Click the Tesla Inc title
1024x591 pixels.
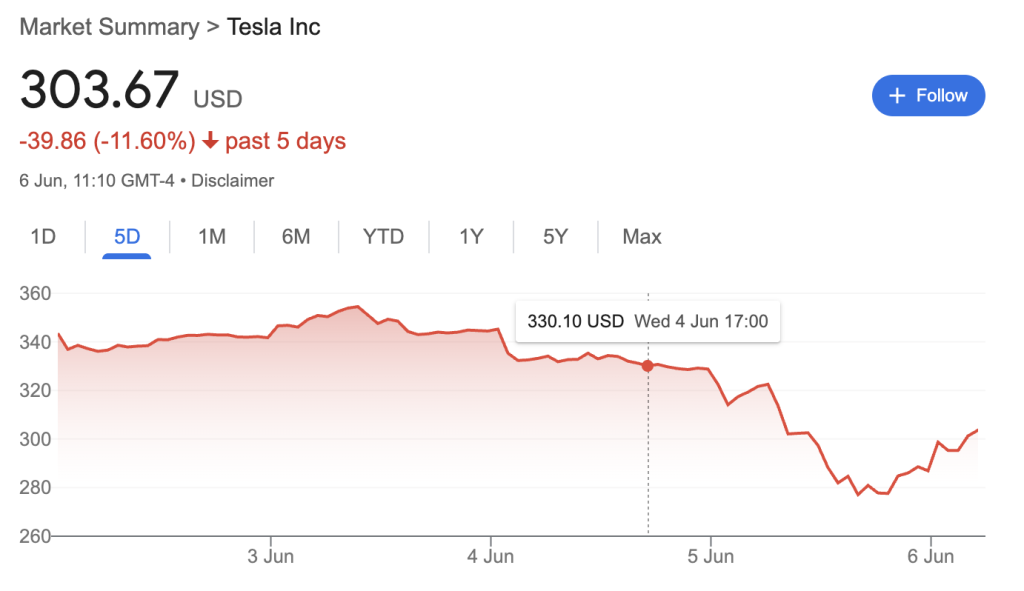point(273,27)
